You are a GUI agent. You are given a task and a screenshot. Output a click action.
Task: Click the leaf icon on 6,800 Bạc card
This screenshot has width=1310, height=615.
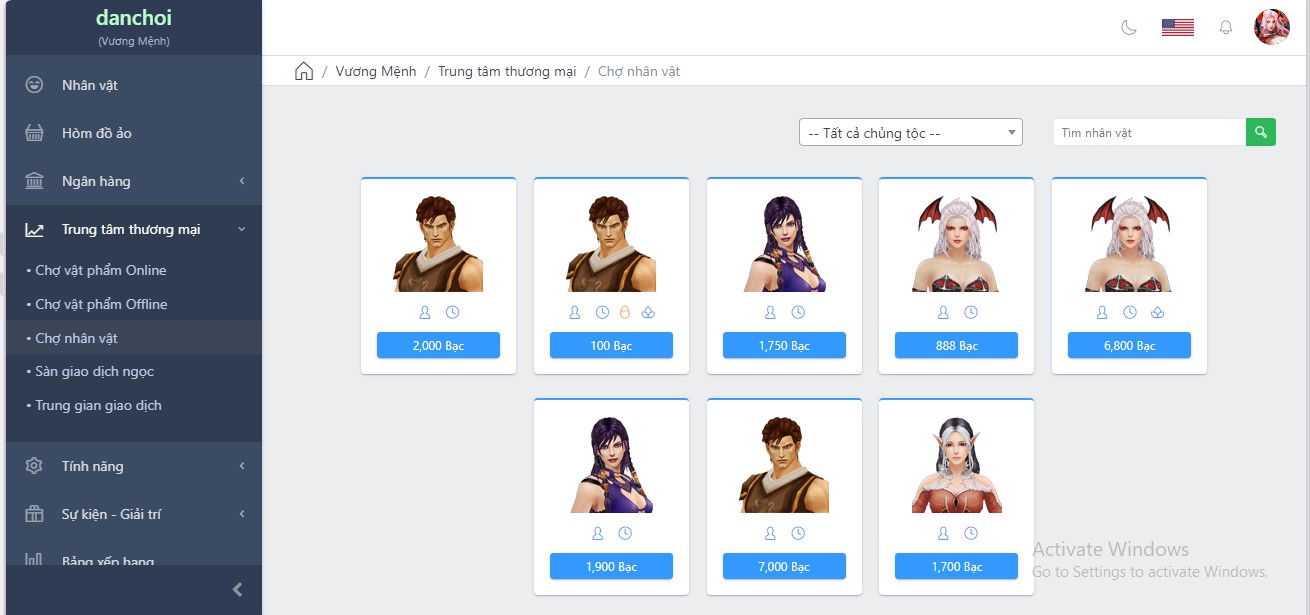click(1157, 313)
